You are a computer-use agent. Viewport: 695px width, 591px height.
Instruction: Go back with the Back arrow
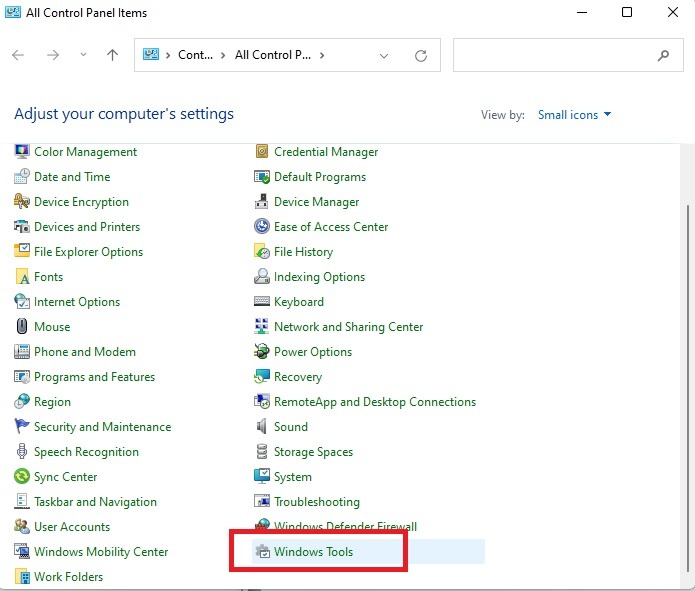[18, 55]
